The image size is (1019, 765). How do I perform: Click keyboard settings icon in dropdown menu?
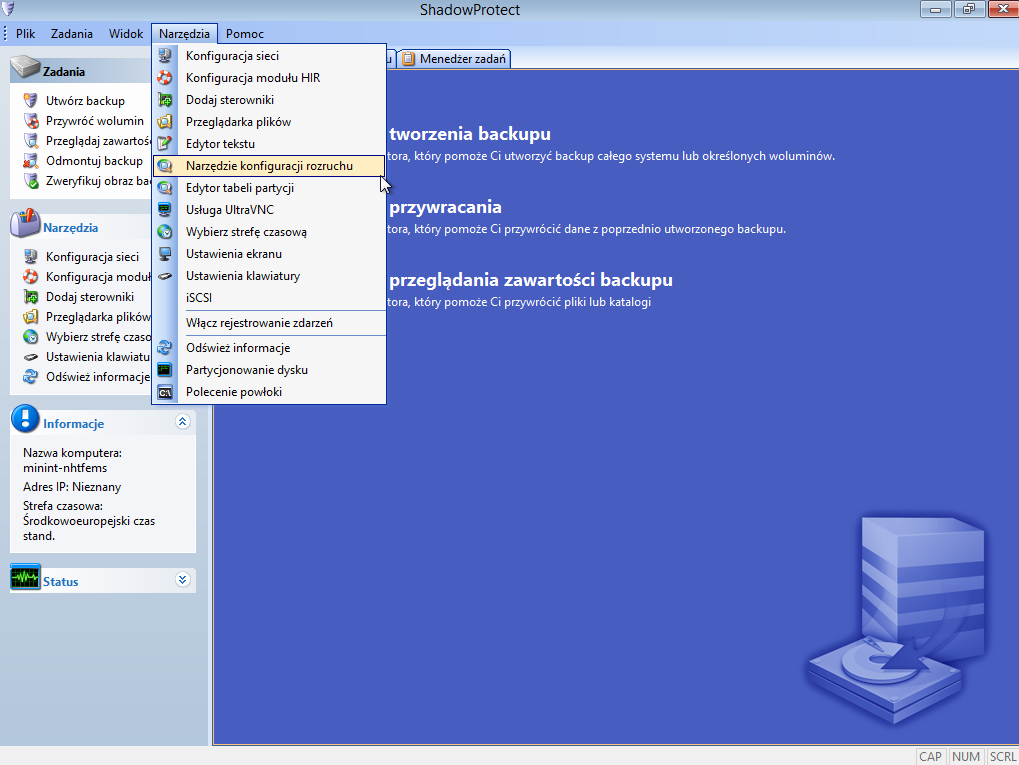pos(165,276)
